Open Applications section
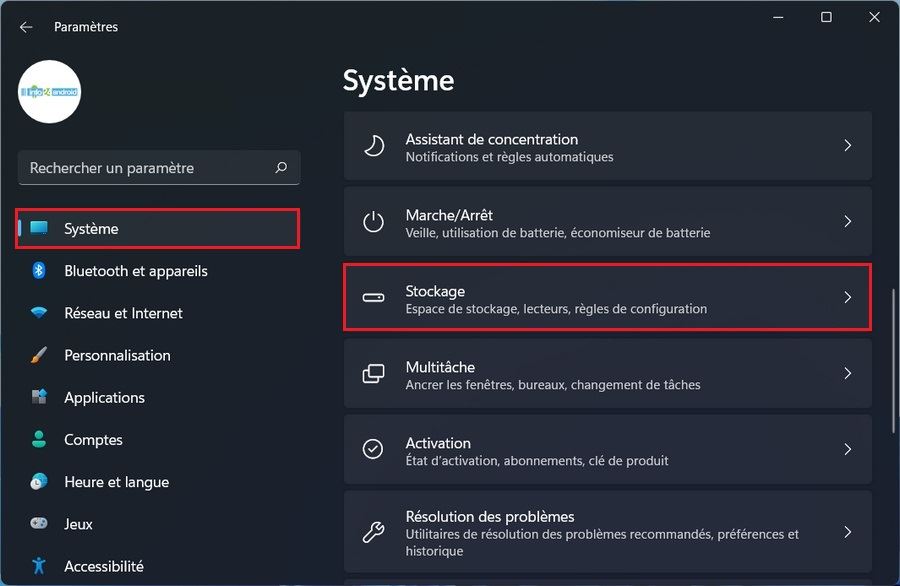 click(x=104, y=397)
